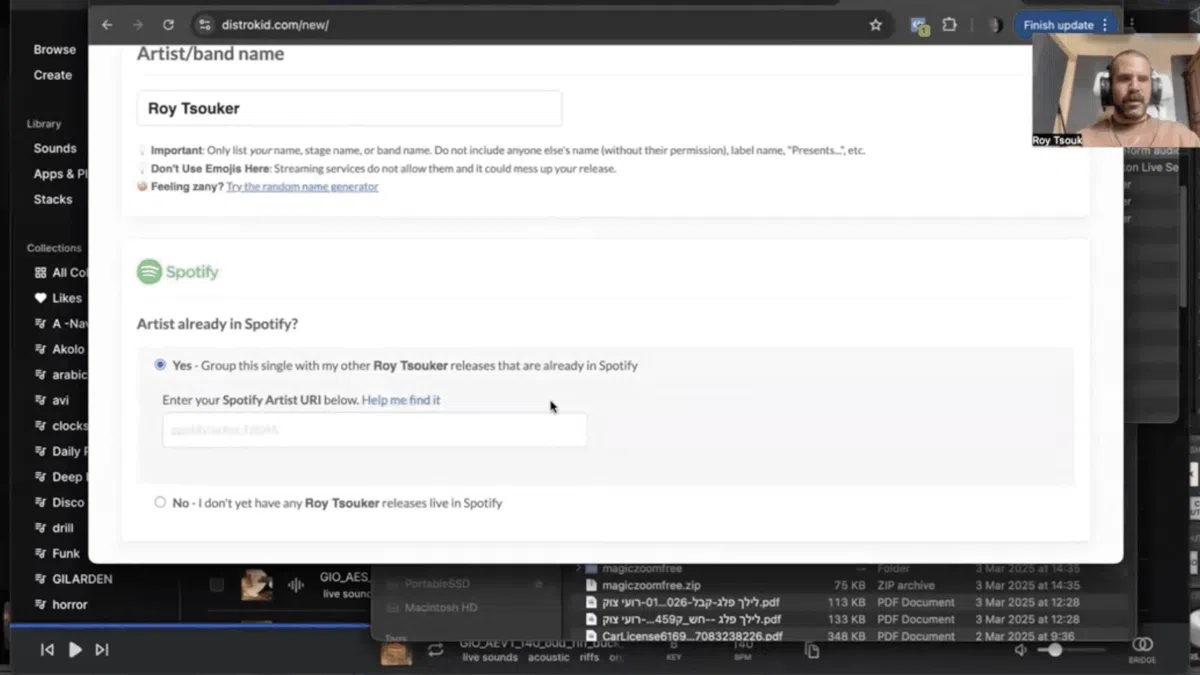Select Yes – group with existing Spotify releases
Viewport: 1200px width, 675px height.
tap(160, 365)
